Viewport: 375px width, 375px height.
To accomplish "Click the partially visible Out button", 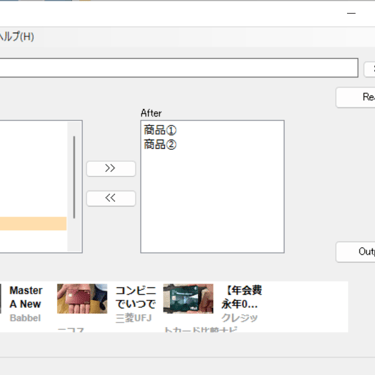I will (x=355, y=252).
